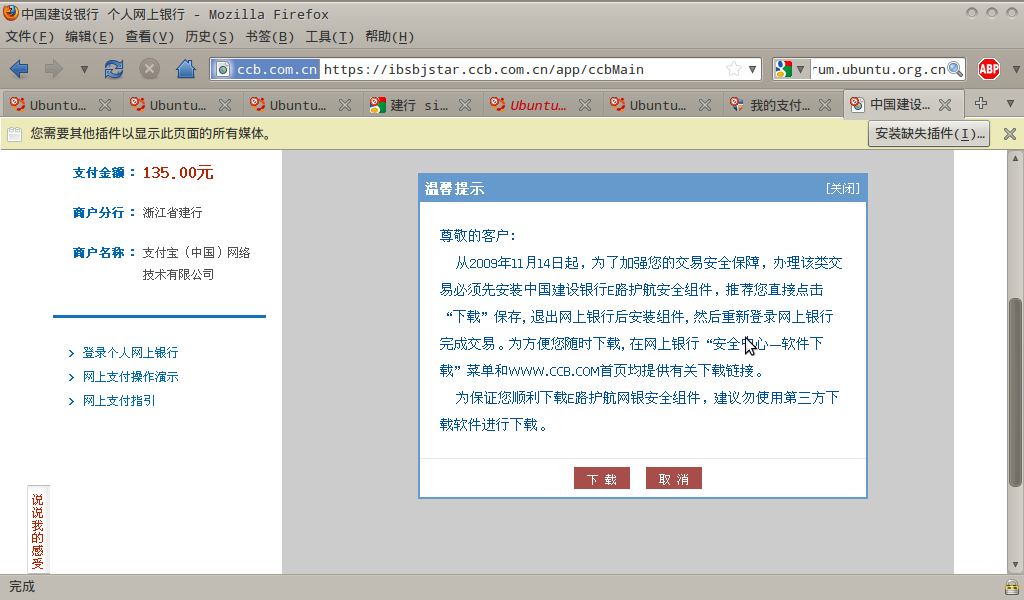The image size is (1024, 600).
Task: Click [关闭] in the dialog header
Action: 842,188
